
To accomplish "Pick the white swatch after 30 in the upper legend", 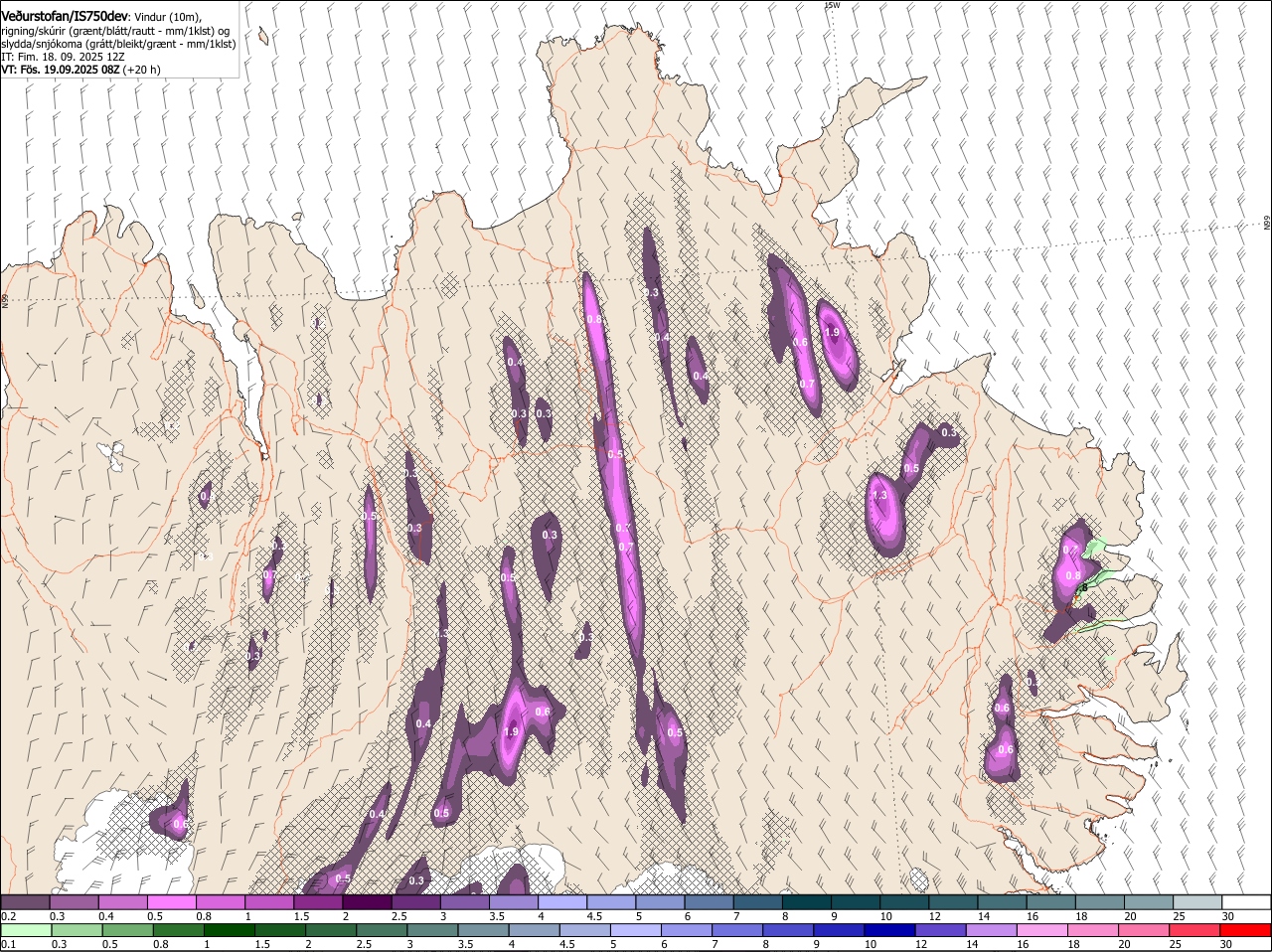I will point(1246,901).
